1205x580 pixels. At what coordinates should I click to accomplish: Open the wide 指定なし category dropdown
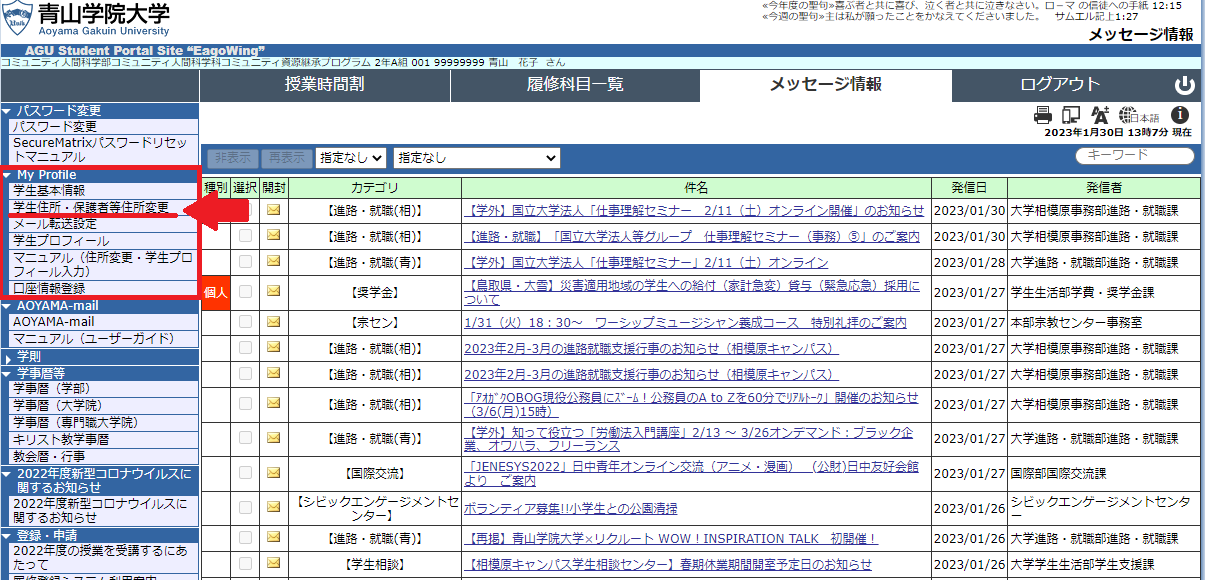(477, 157)
